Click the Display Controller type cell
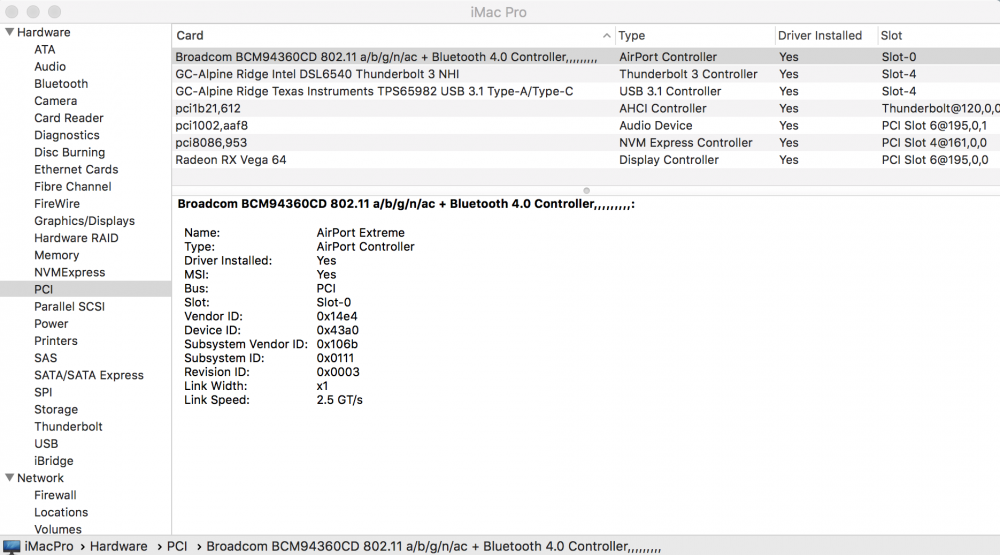1000x555 pixels. click(668, 160)
